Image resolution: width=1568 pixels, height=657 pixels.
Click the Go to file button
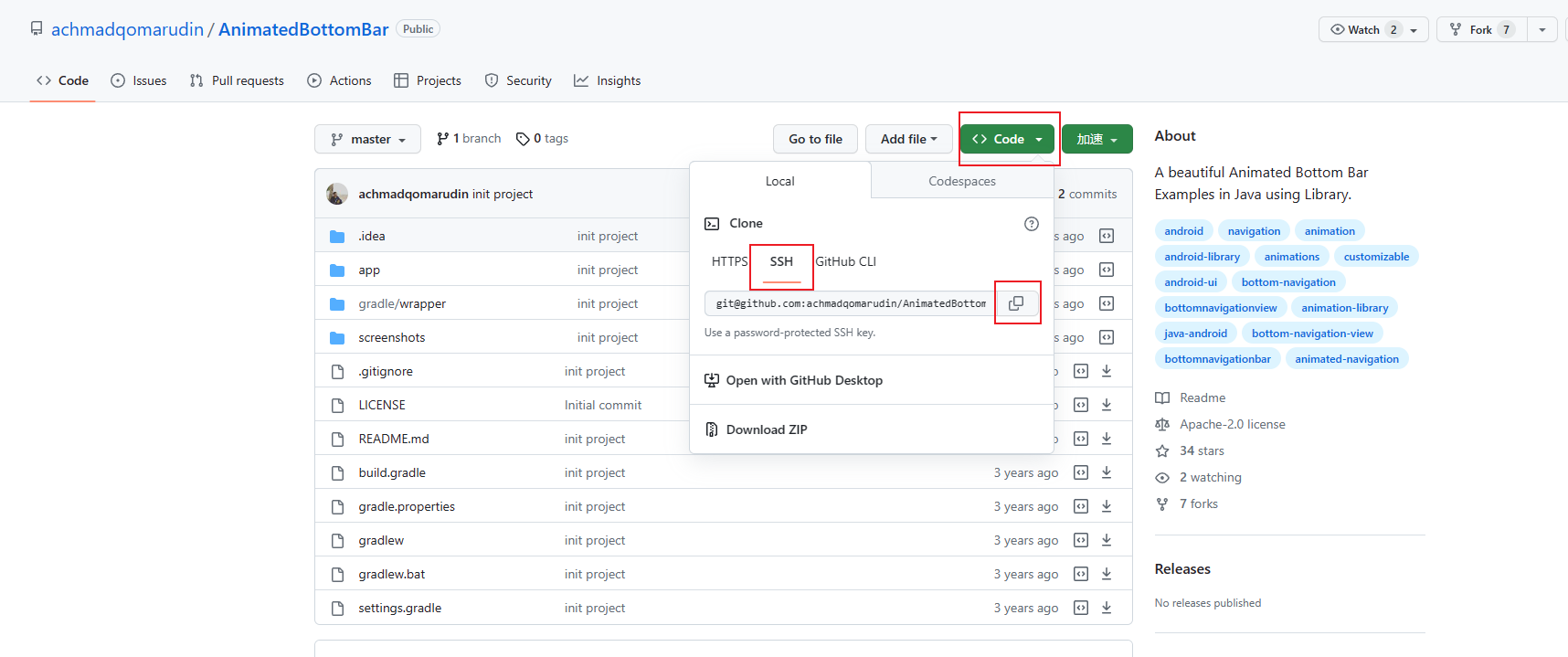[x=815, y=139]
